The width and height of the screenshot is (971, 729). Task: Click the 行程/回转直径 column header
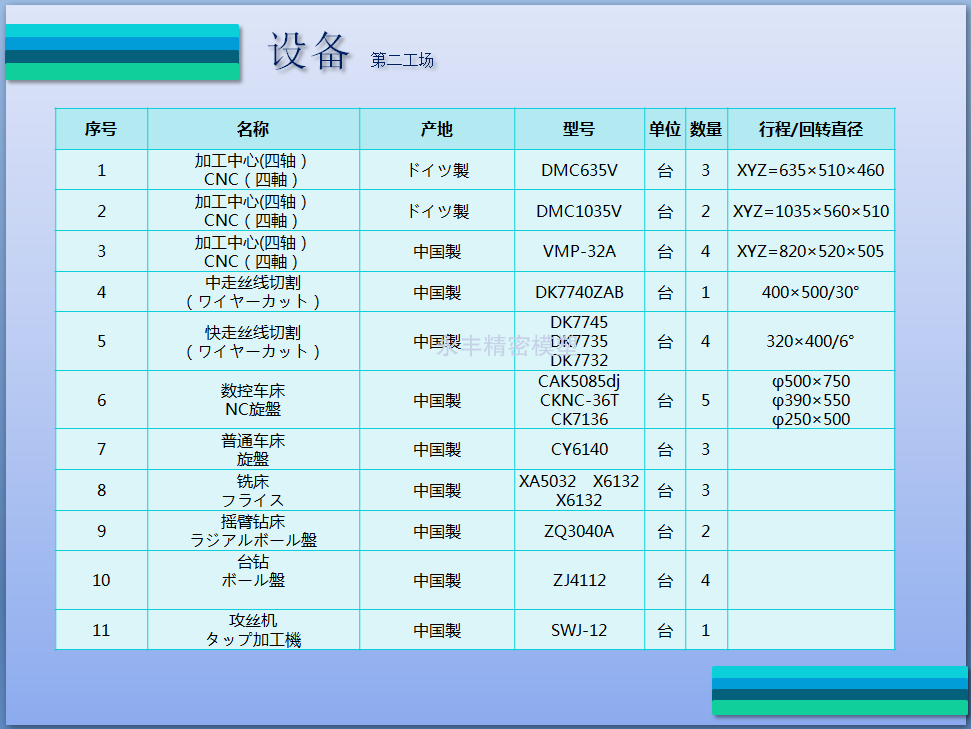pos(810,129)
